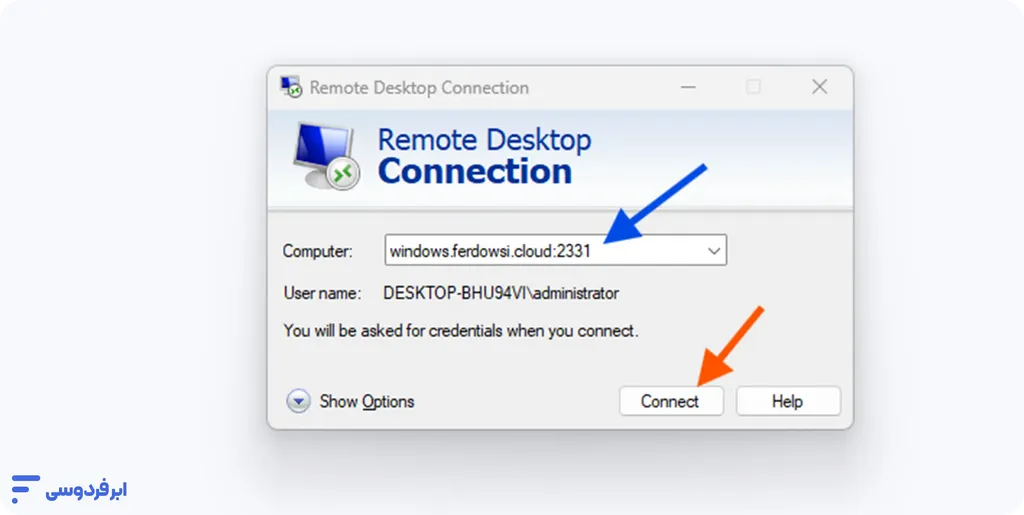Click the round Show Options arrow icon
Viewport: 1024px width, 515px height.
[298, 401]
